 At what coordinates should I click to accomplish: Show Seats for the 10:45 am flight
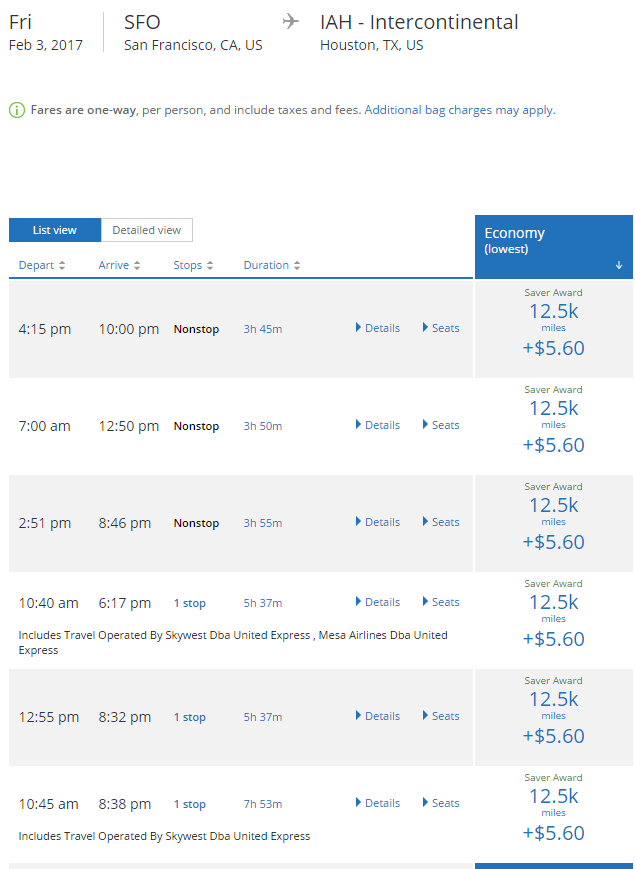pyautogui.click(x=441, y=803)
